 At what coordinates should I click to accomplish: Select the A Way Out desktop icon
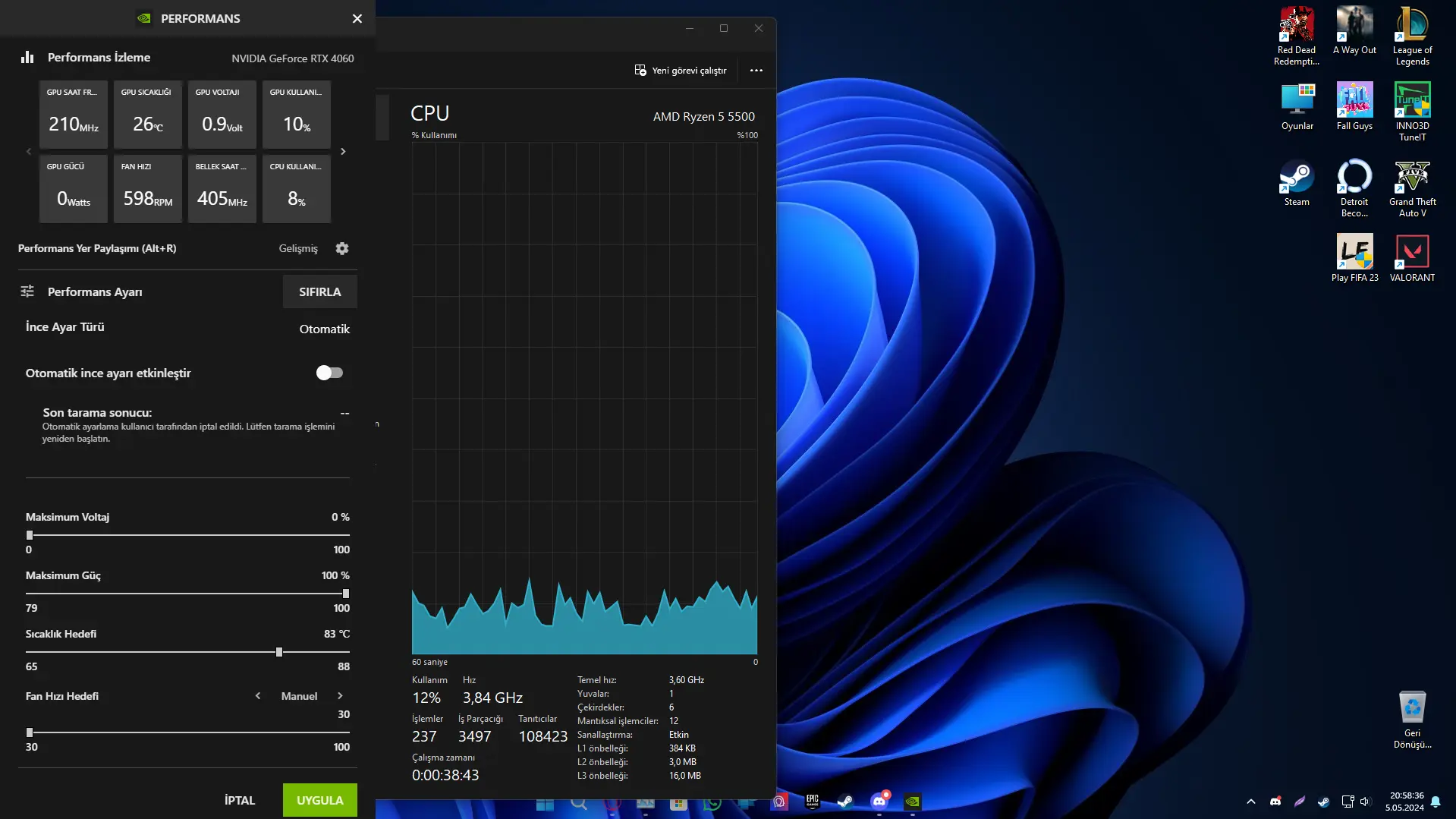click(x=1354, y=30)
